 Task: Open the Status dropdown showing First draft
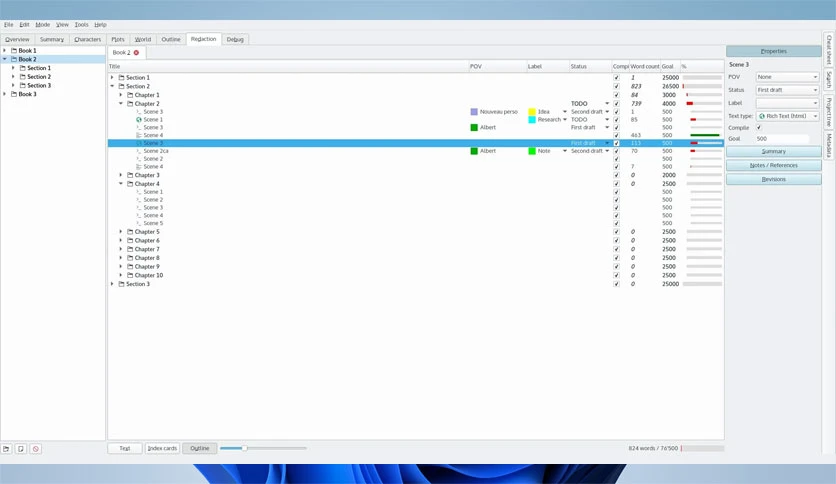click(x=787, y=90)
